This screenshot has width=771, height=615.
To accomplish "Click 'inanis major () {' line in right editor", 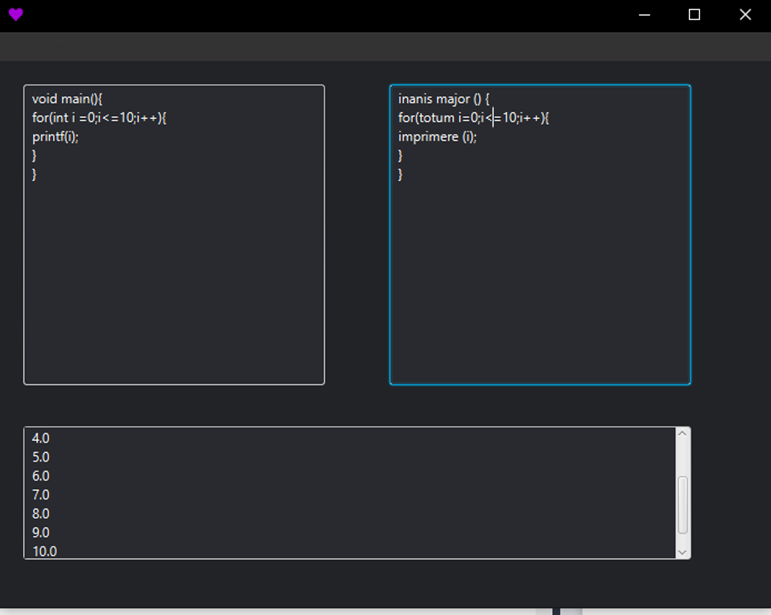I will point(444,99).
